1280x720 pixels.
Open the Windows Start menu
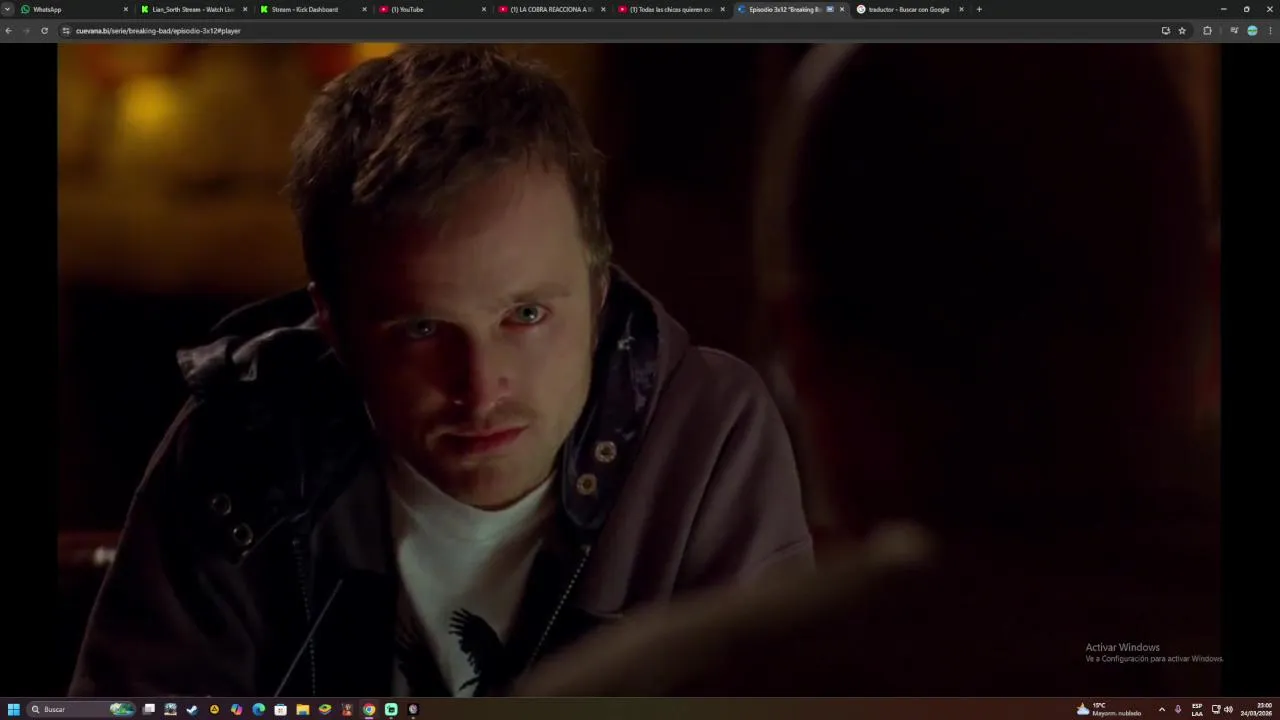pos(14,709)
